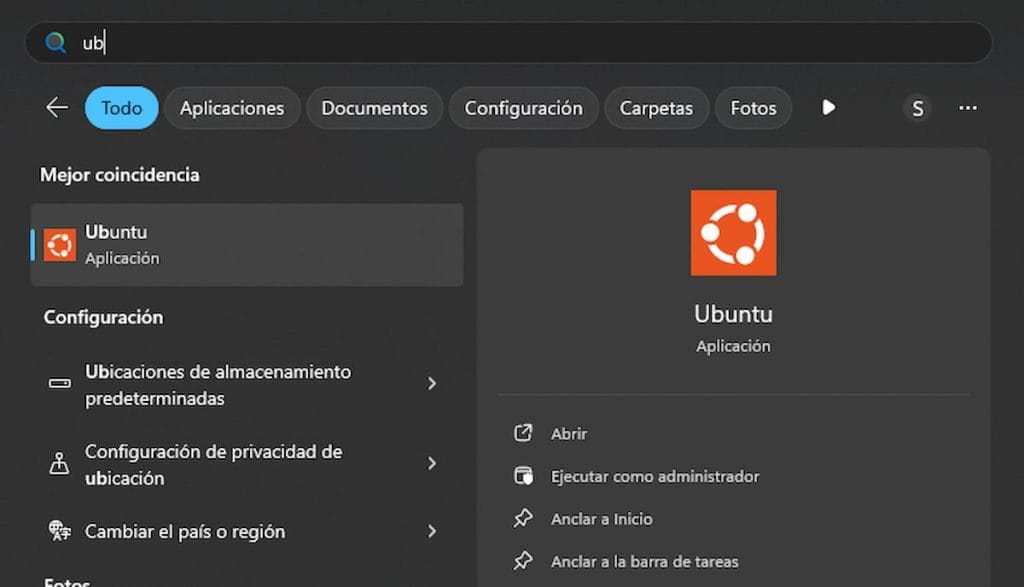Viewport: 1024px width, 587px height.
Task: Open the ellipsis options menu
Action: pos(967,108)
